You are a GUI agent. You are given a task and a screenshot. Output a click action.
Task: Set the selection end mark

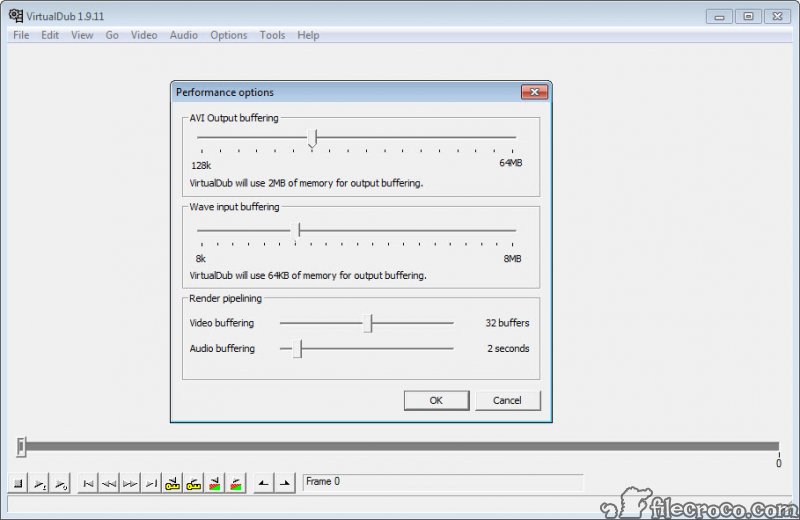285,483
